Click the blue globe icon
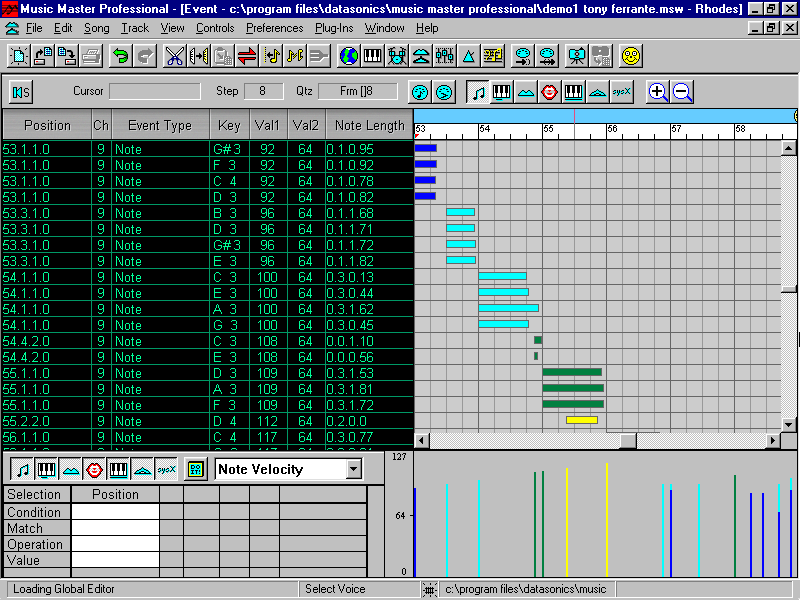This screenshot has width=800, height=600. (348, 56)
